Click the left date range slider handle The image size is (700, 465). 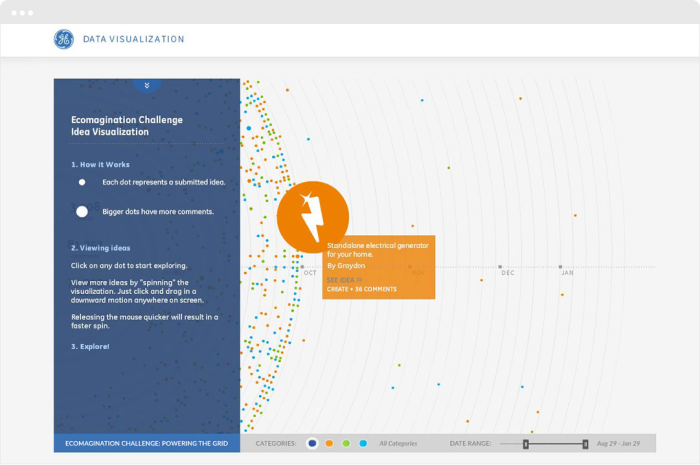526,444
